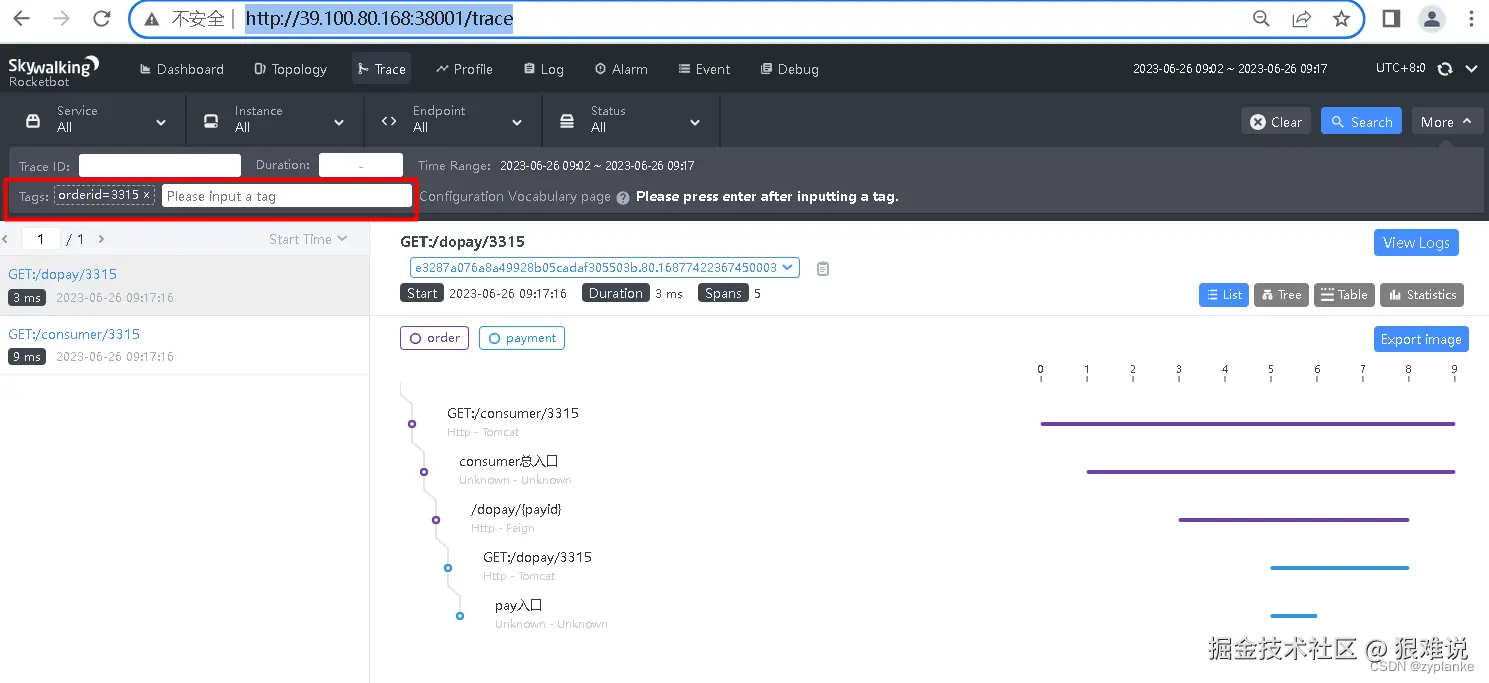Screen dimensions: 1489x683
Task: Open the consumer总入口 span
Action: click(508, 461)
